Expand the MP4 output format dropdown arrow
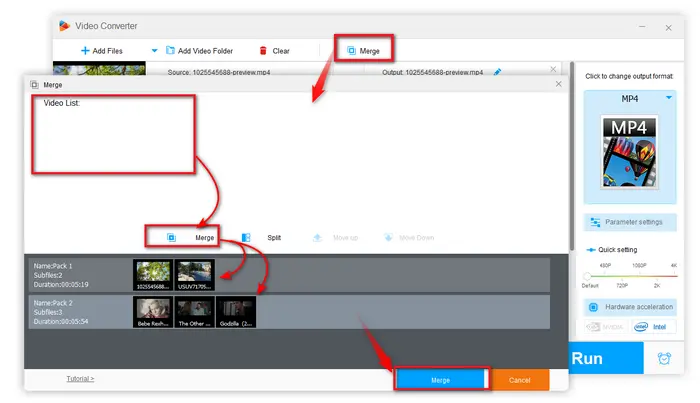 point(669,98)
